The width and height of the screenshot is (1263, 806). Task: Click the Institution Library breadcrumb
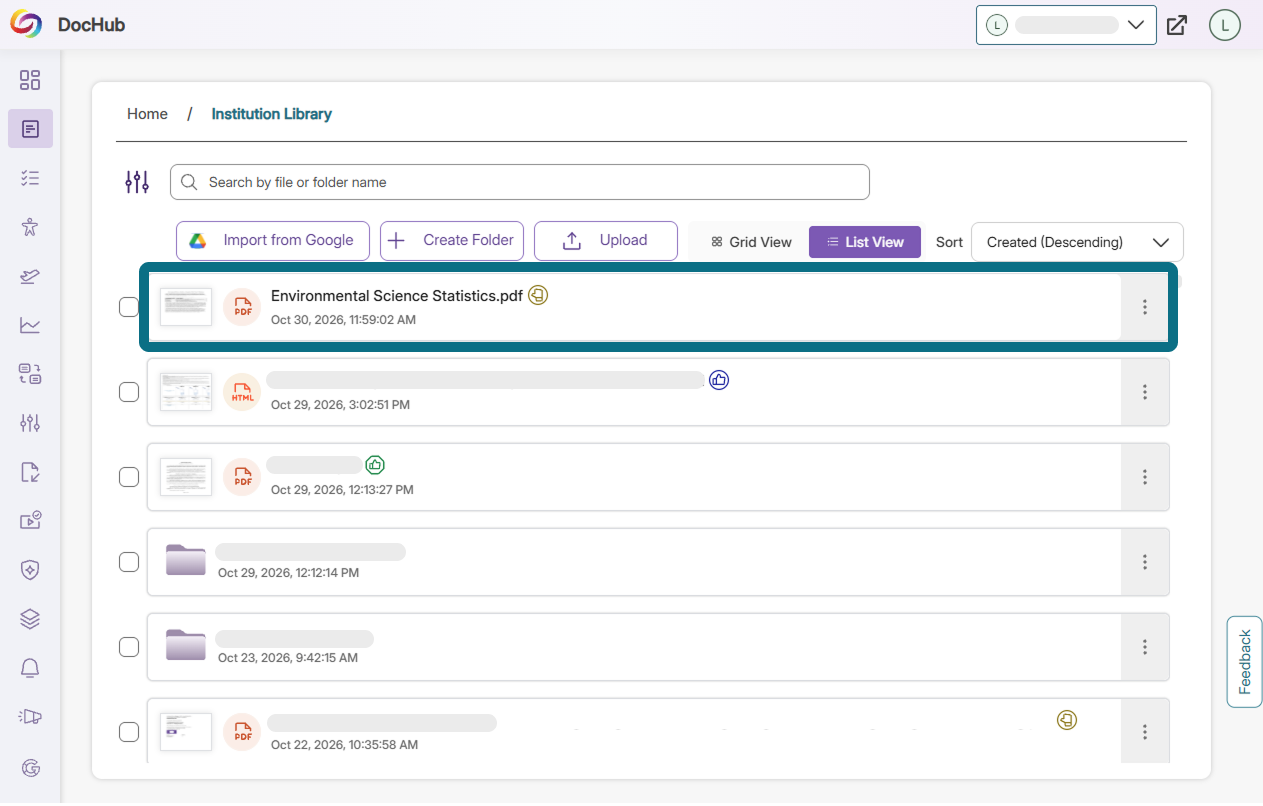[271, 114]
